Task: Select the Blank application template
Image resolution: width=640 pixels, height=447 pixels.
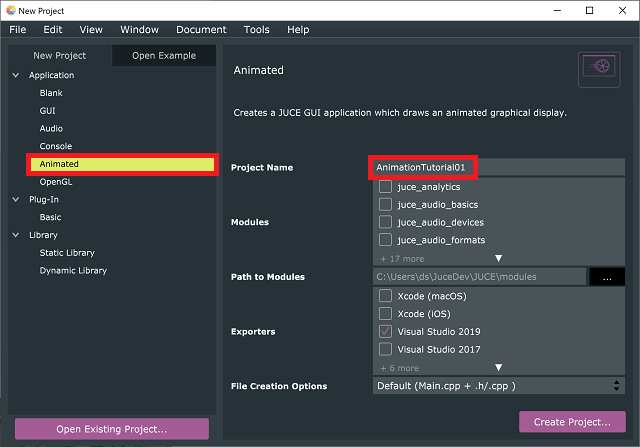Action: click(51, 93)
